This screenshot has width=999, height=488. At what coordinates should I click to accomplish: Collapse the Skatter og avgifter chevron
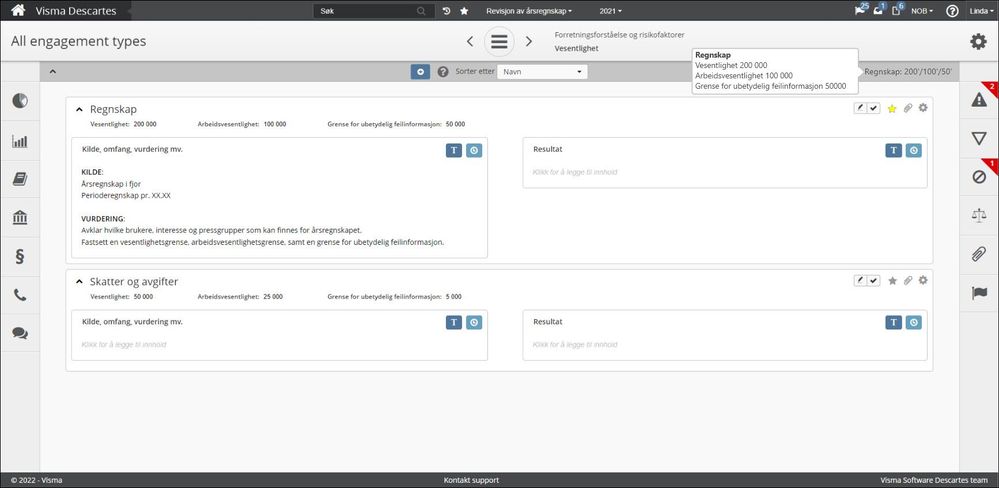tap(80, 282)
